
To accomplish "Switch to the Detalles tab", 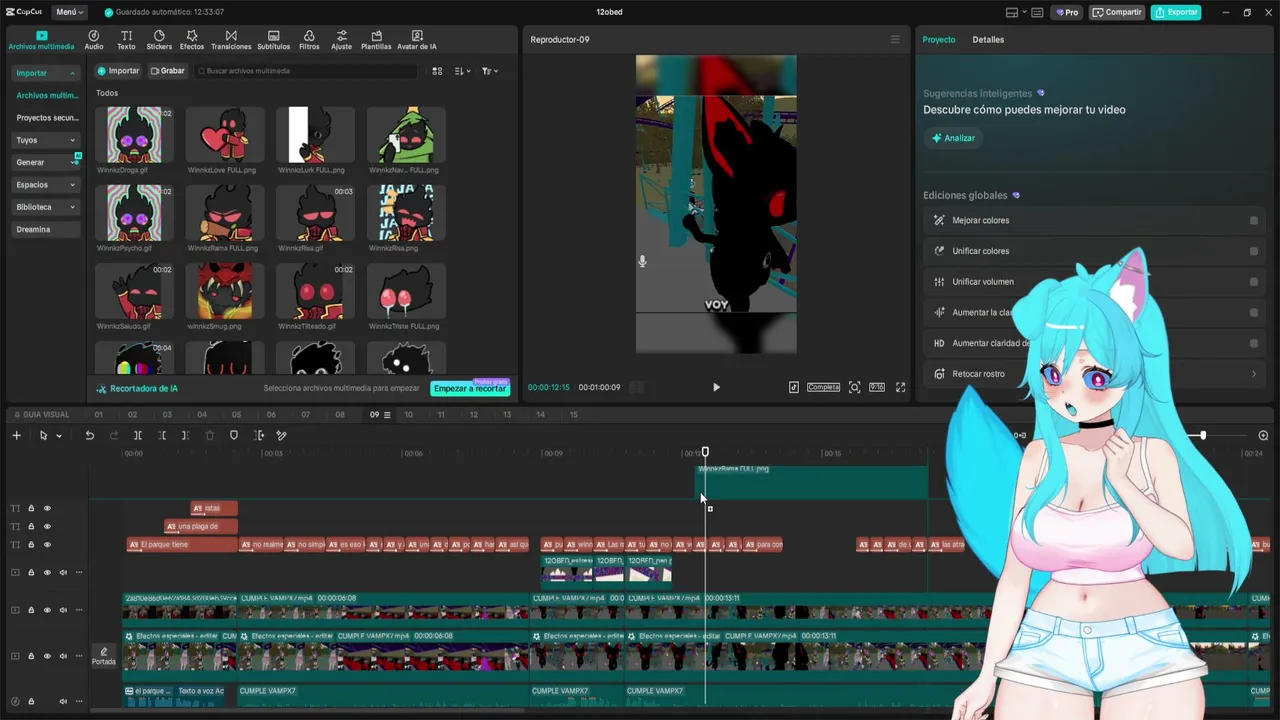I will [x=988, y=40].
